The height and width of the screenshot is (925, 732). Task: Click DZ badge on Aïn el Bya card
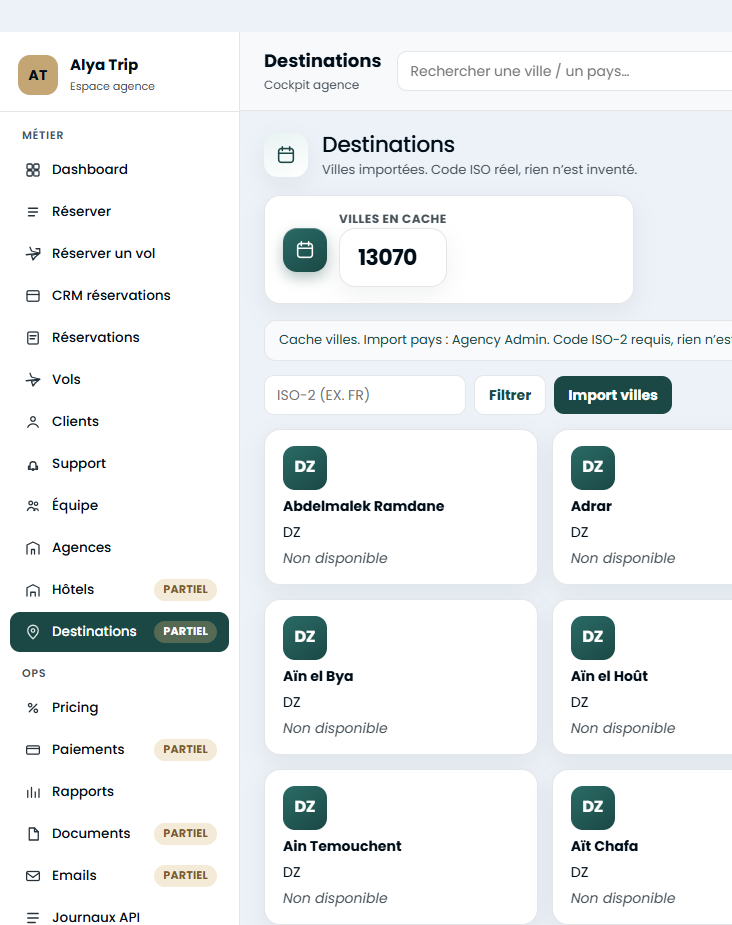tap(305, 638)
